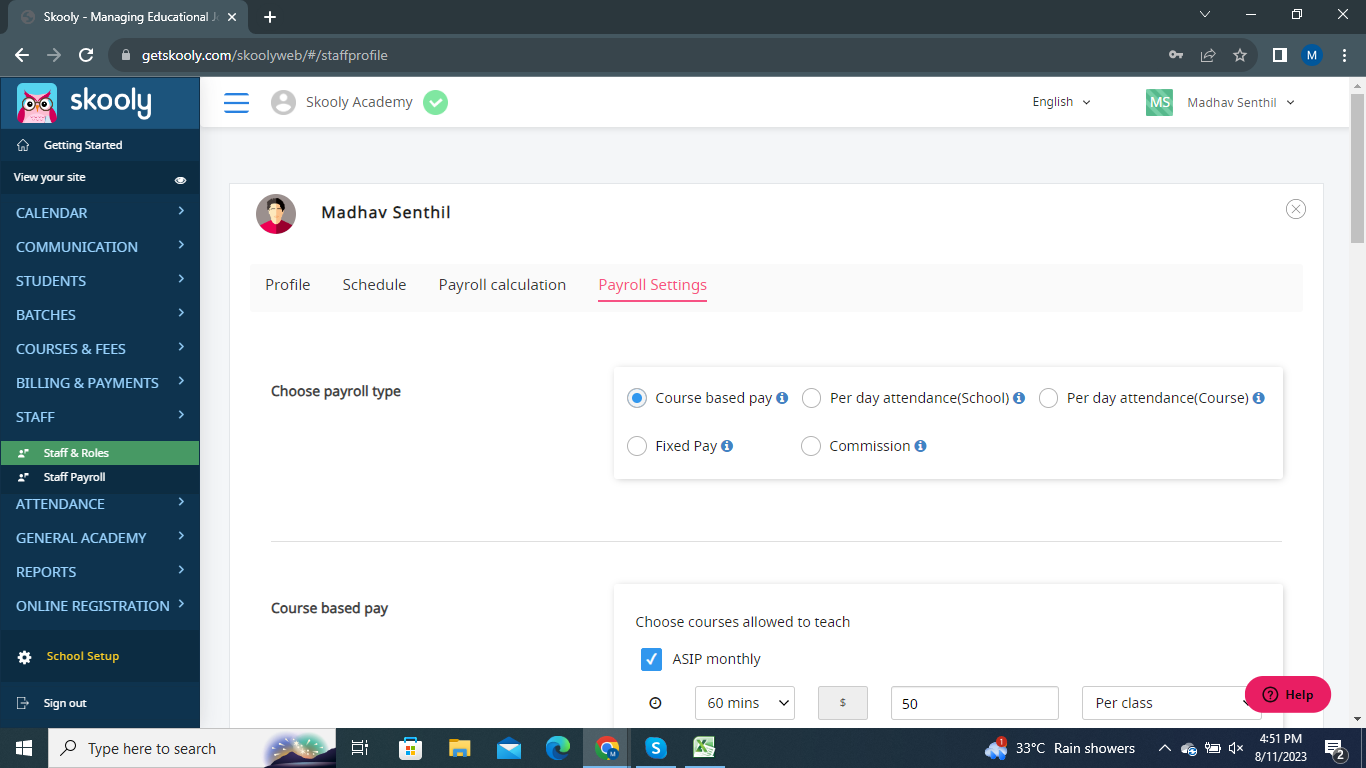Click the browser address bar URL
This screenshot has width=1366, height=768.
click(x=264, y=55)
